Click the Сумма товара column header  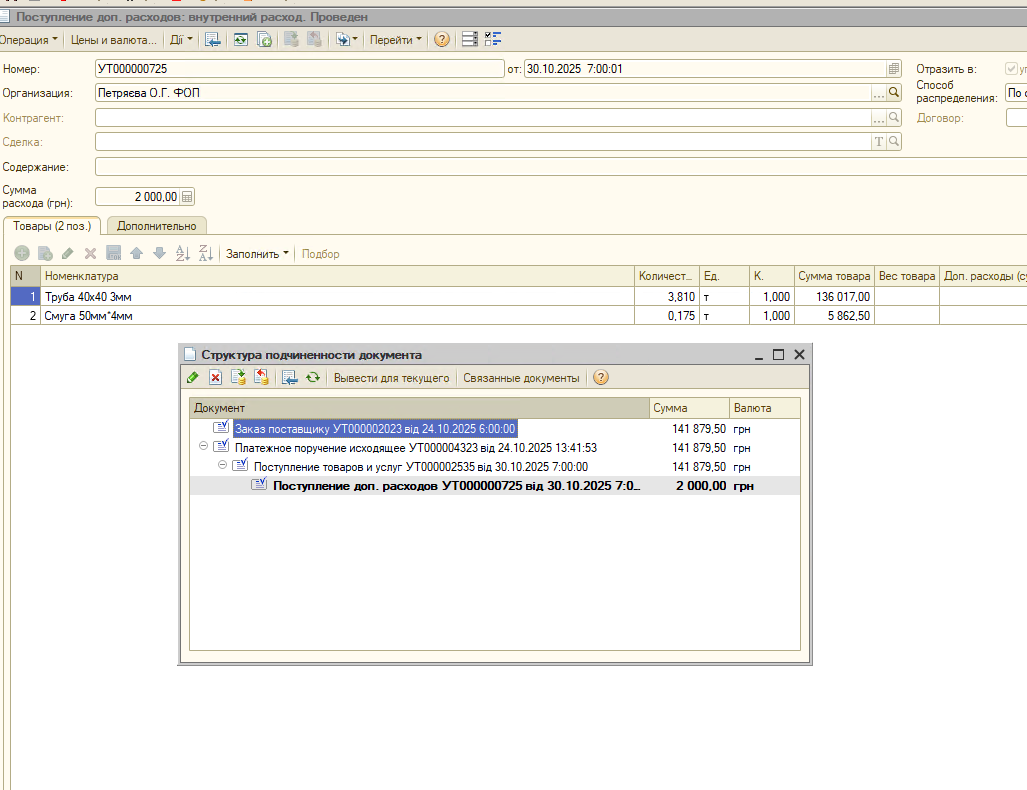[x=834, y=276]
